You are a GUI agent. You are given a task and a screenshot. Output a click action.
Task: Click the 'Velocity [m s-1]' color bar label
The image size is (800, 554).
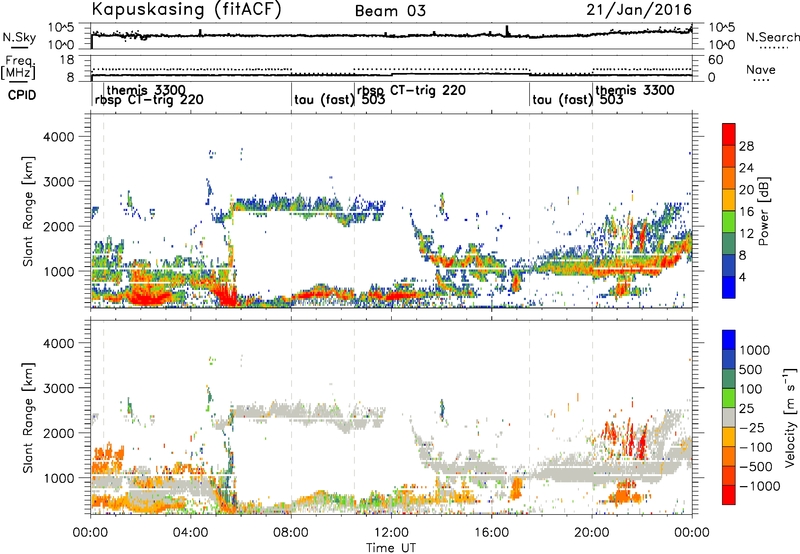790,416
